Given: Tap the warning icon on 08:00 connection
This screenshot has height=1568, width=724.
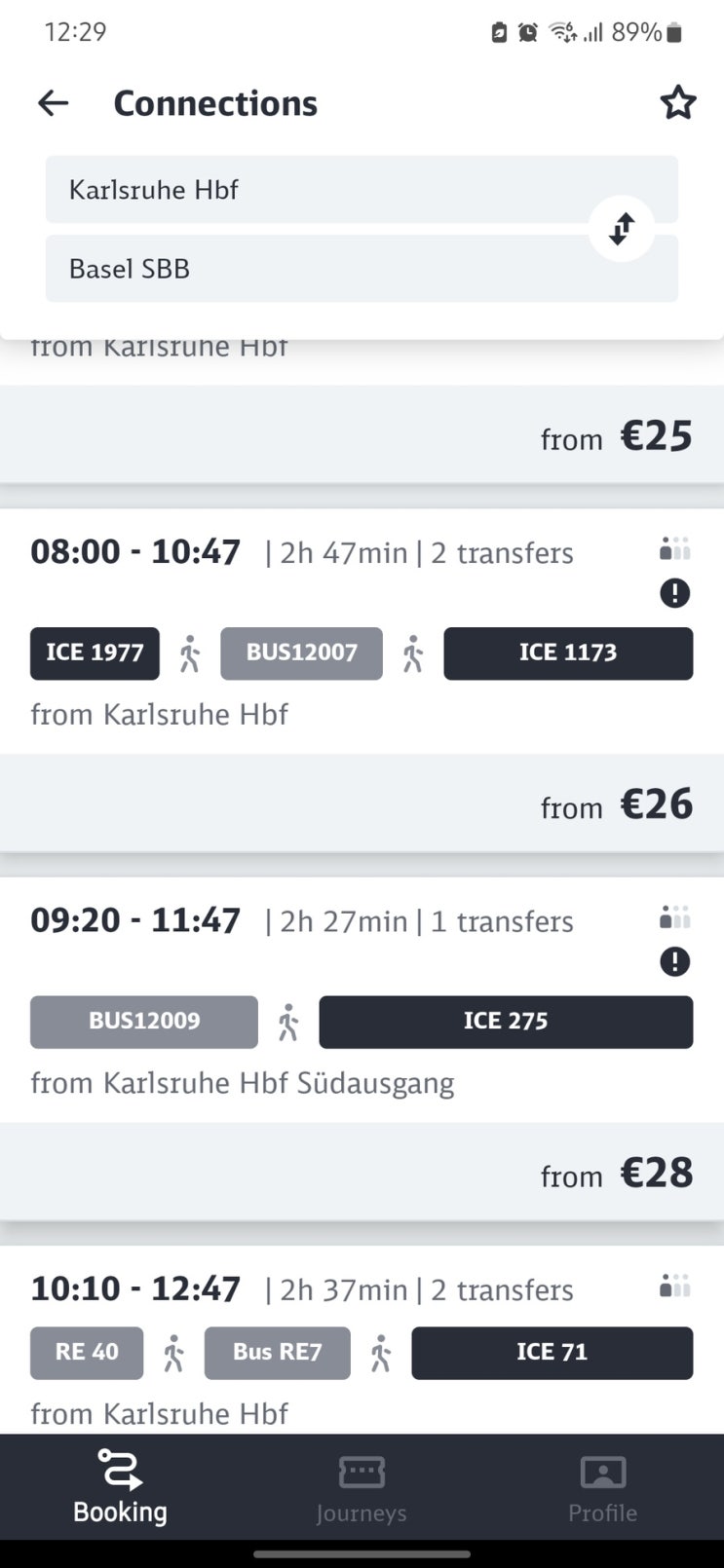Looking at the screenshot, I should (674, 593).
